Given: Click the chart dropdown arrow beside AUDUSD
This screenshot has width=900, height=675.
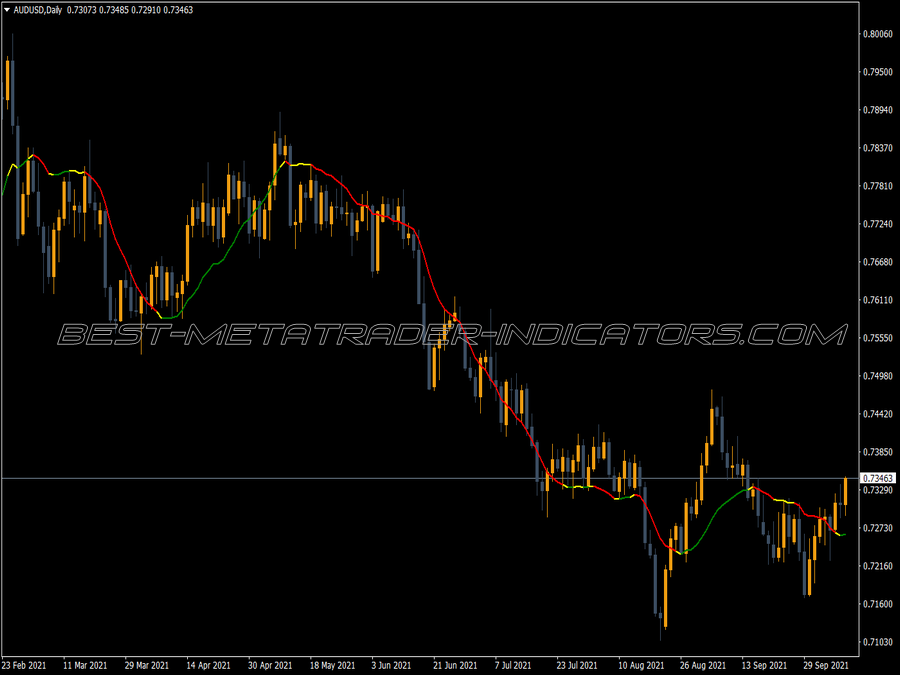Looking at the screenshot, I should [7, 10].
